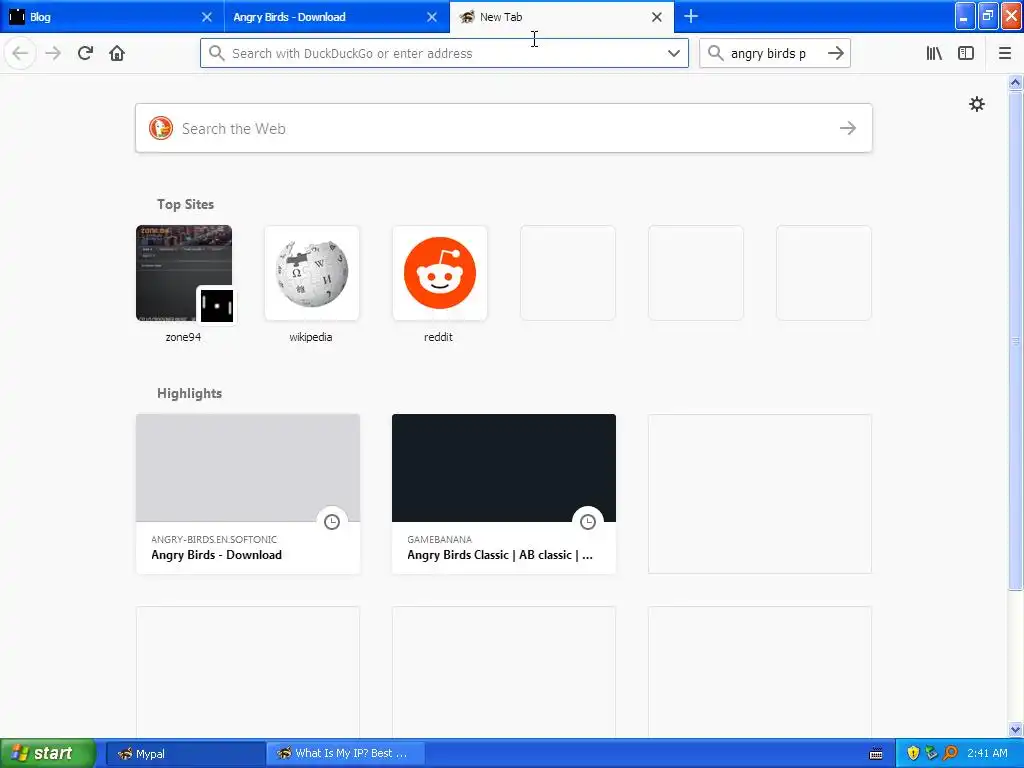
Task: Open Angry Birds - Download highlight card
Action: (x=248, y=494)
